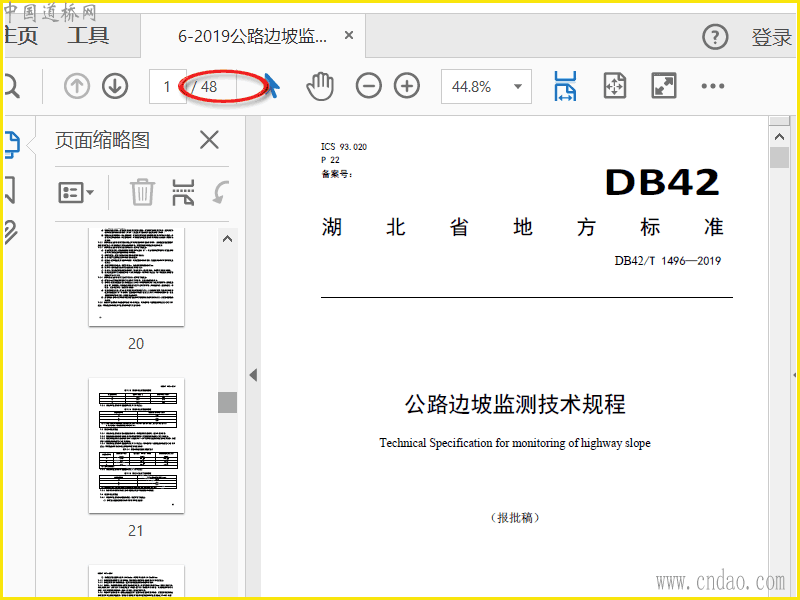
Task: Switch to full screen mode
Action: click(664, 86)
